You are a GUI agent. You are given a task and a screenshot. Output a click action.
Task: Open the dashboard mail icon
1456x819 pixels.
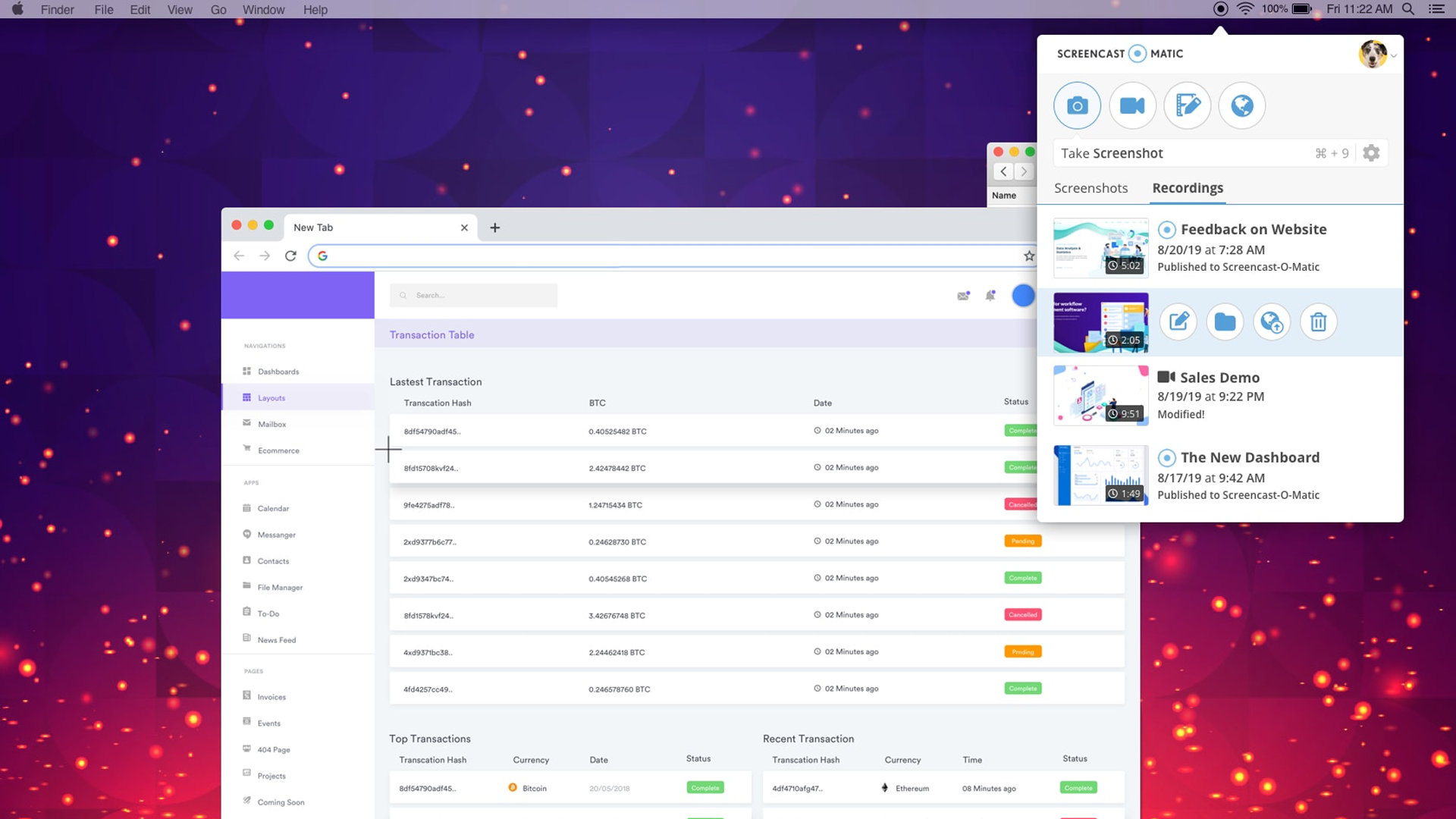point(963,296)
